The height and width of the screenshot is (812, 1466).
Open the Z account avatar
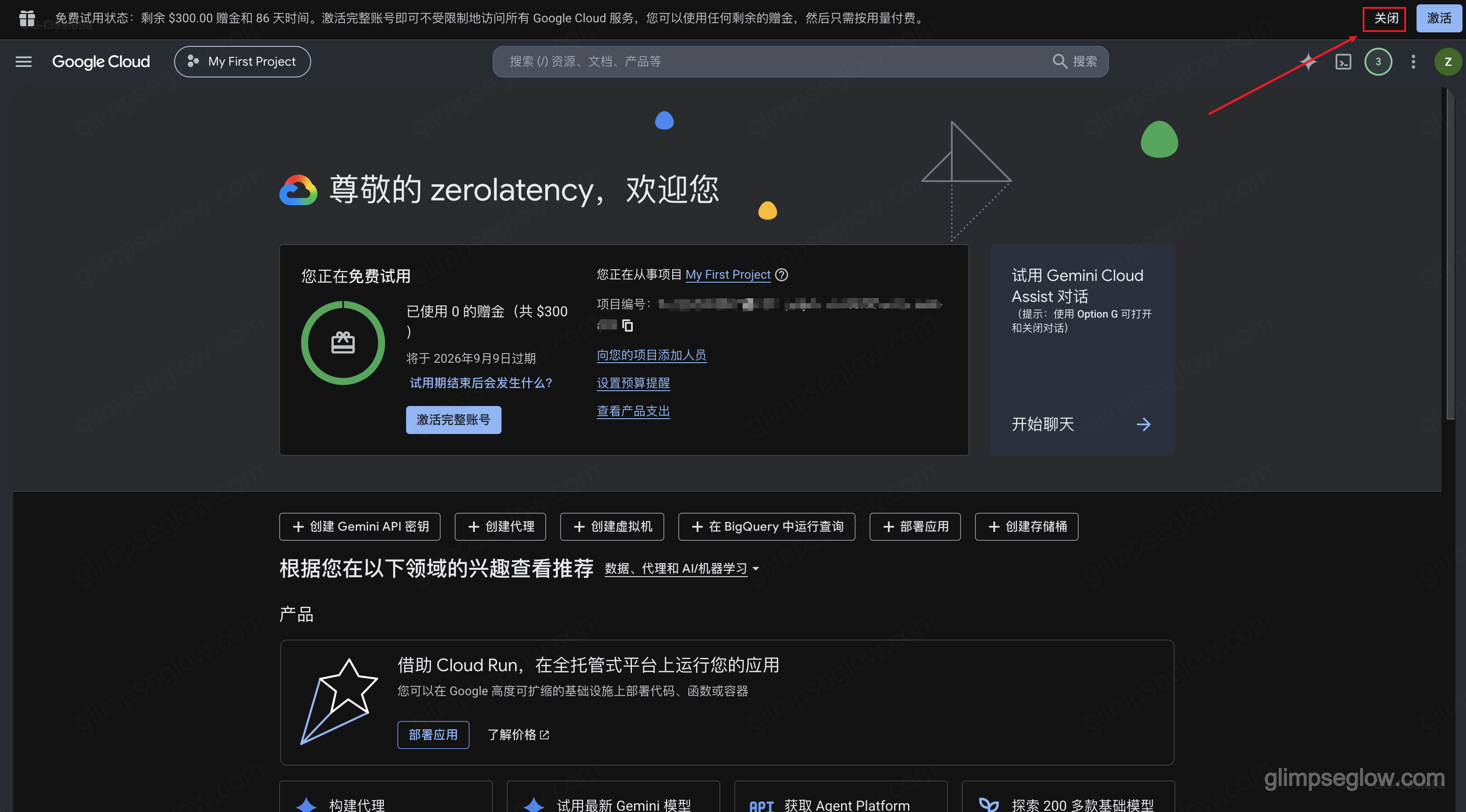coord(1448,61)
